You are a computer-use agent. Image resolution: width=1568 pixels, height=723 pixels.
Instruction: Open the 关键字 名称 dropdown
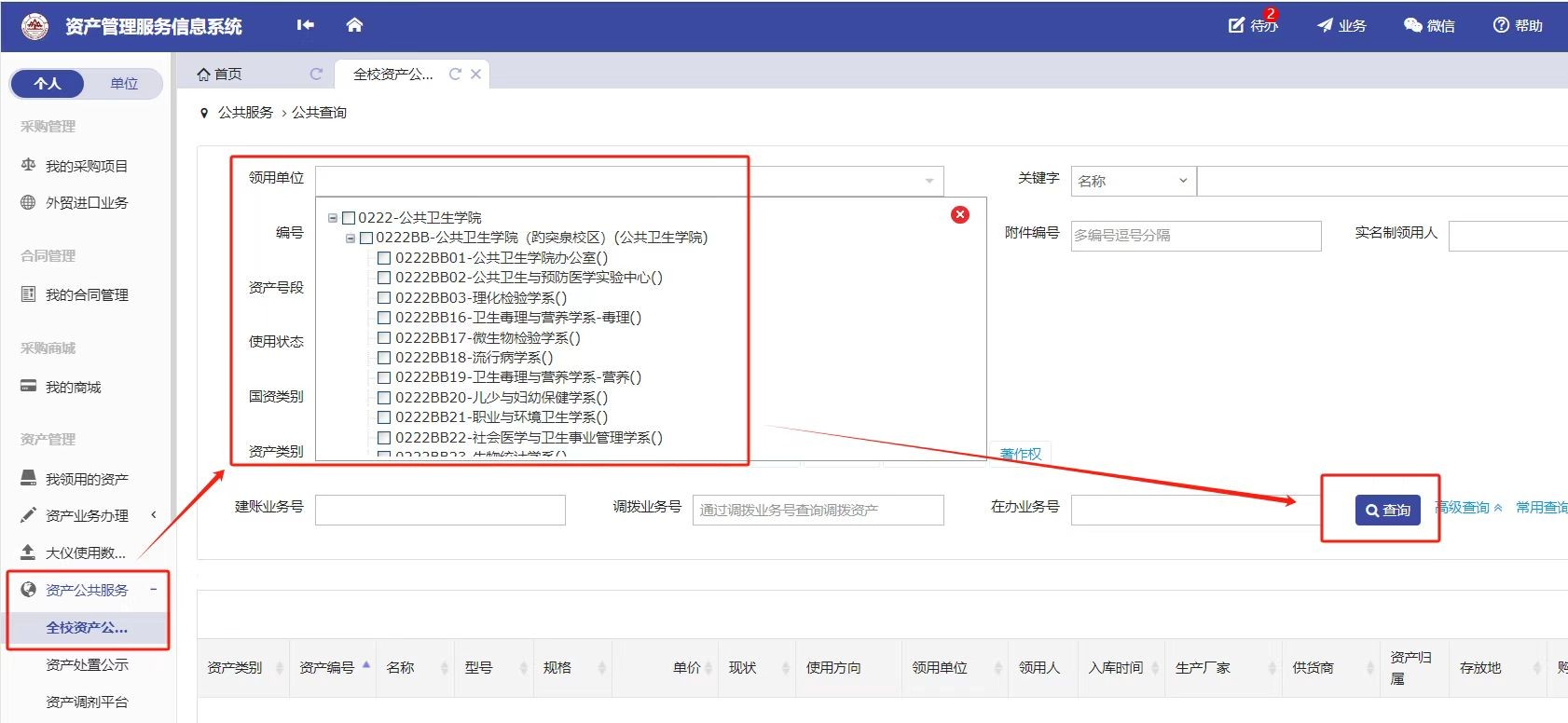point(1132,181)
